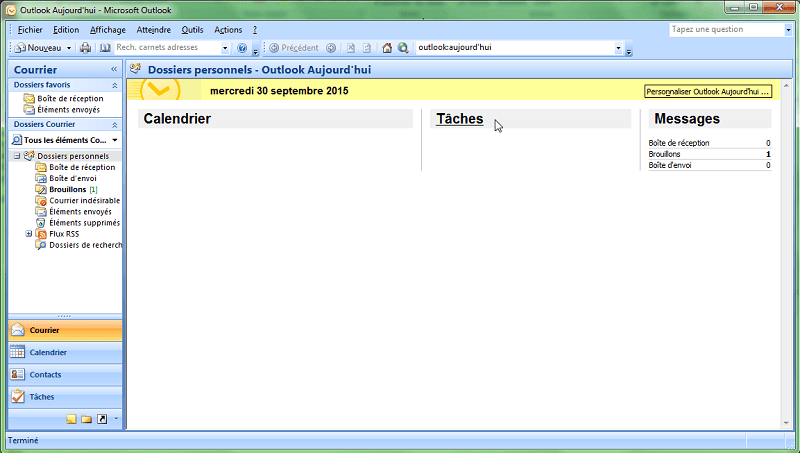Collapse the Dossiers favoris section
The image size is (800, 453).
115,85
